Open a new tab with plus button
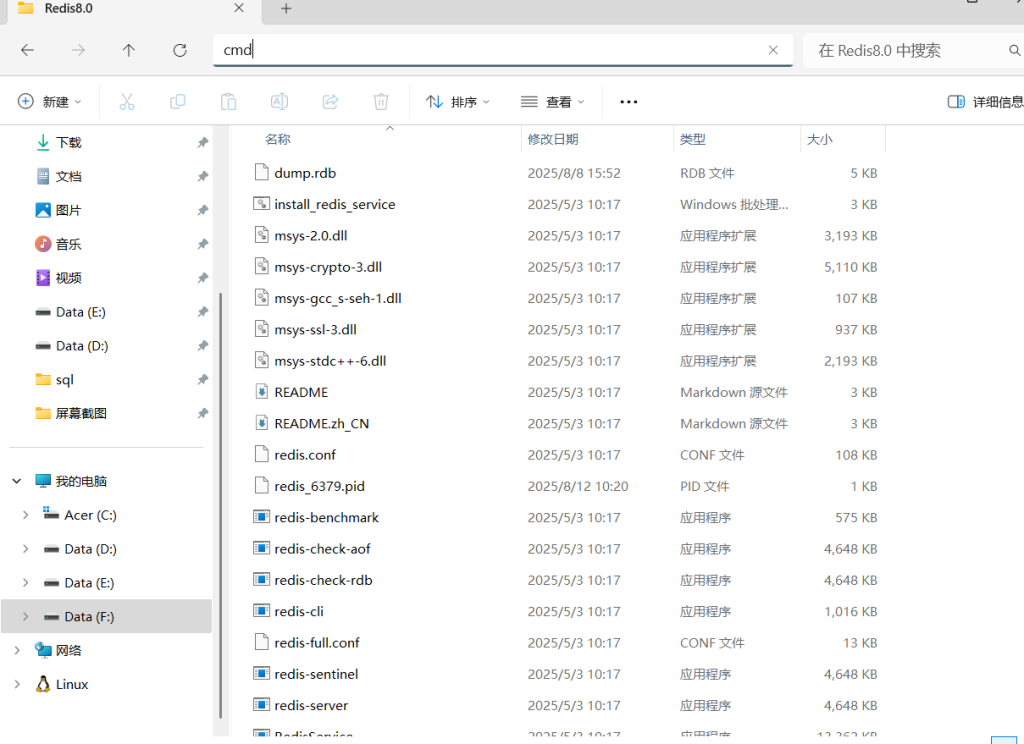The image size is (1024, 744). [286, 9]
